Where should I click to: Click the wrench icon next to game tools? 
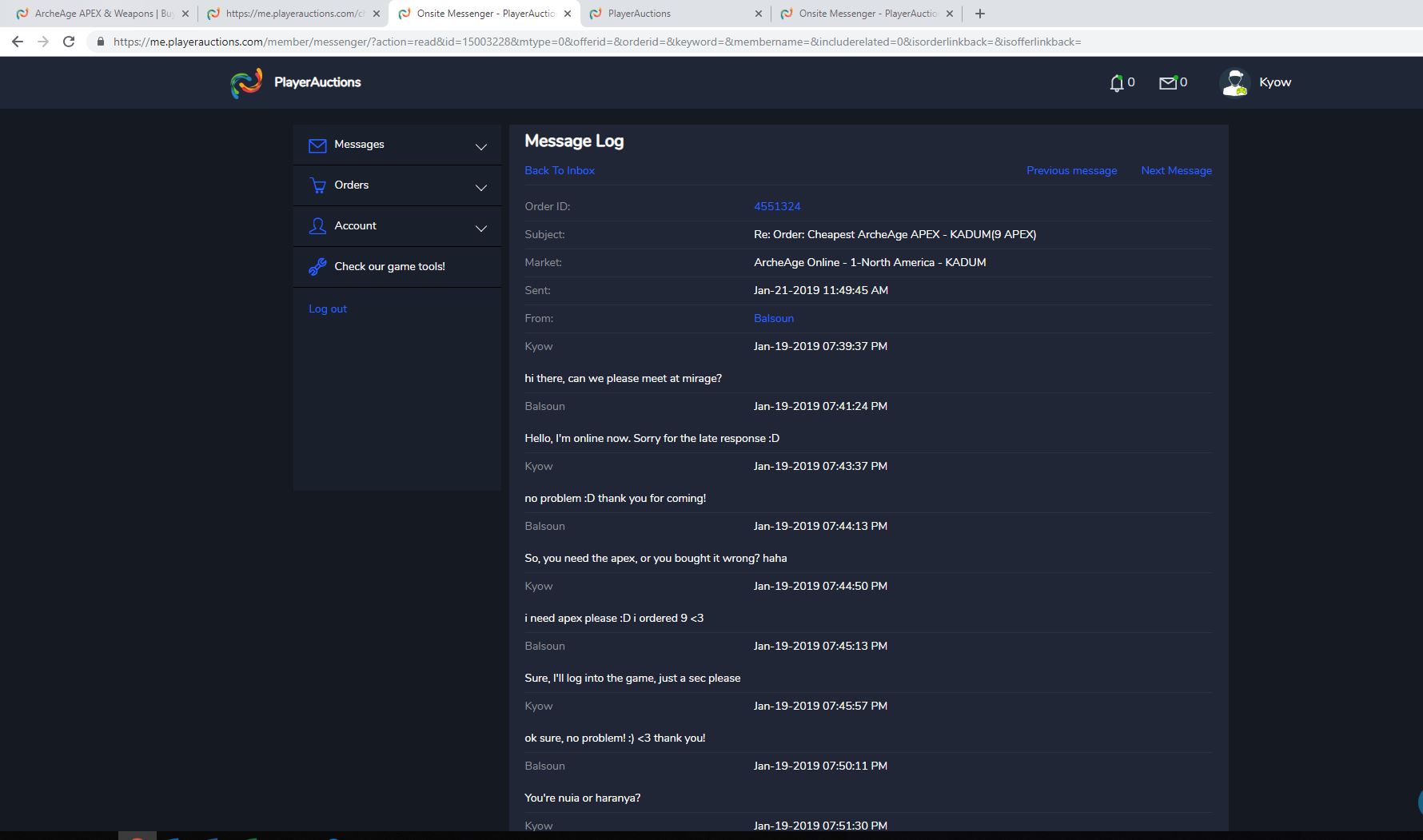(x=317, y=266)
